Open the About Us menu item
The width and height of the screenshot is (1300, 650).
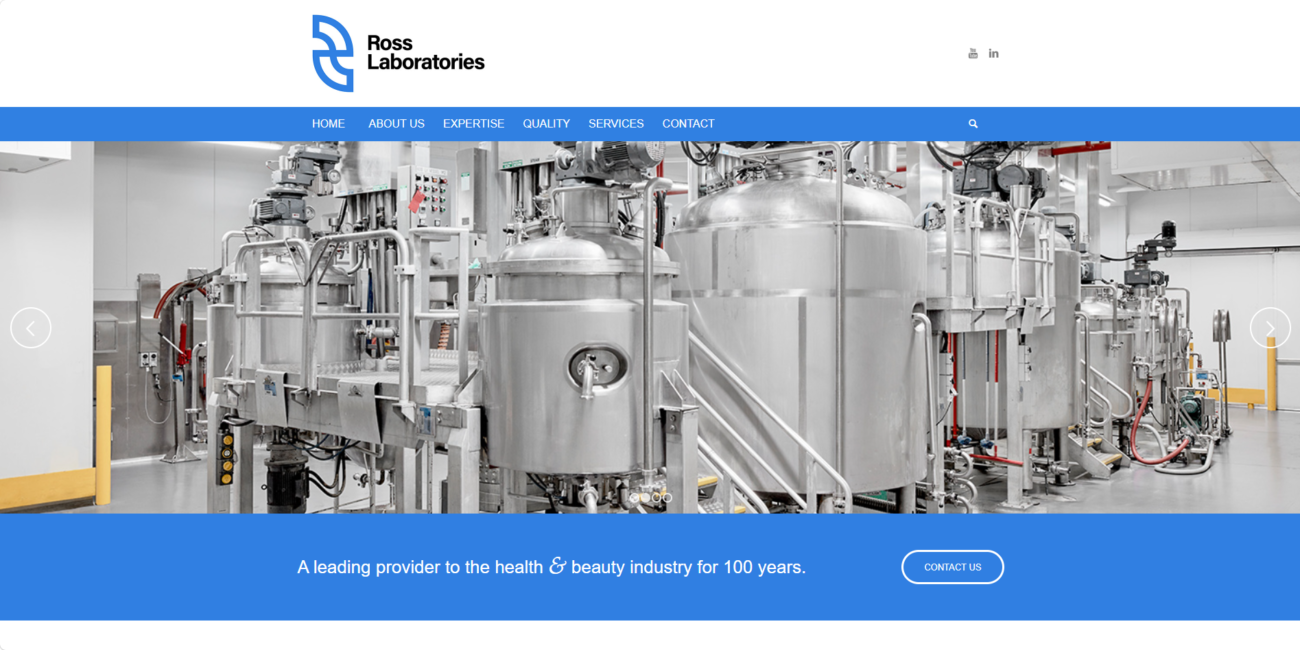[x=396, y=124]
